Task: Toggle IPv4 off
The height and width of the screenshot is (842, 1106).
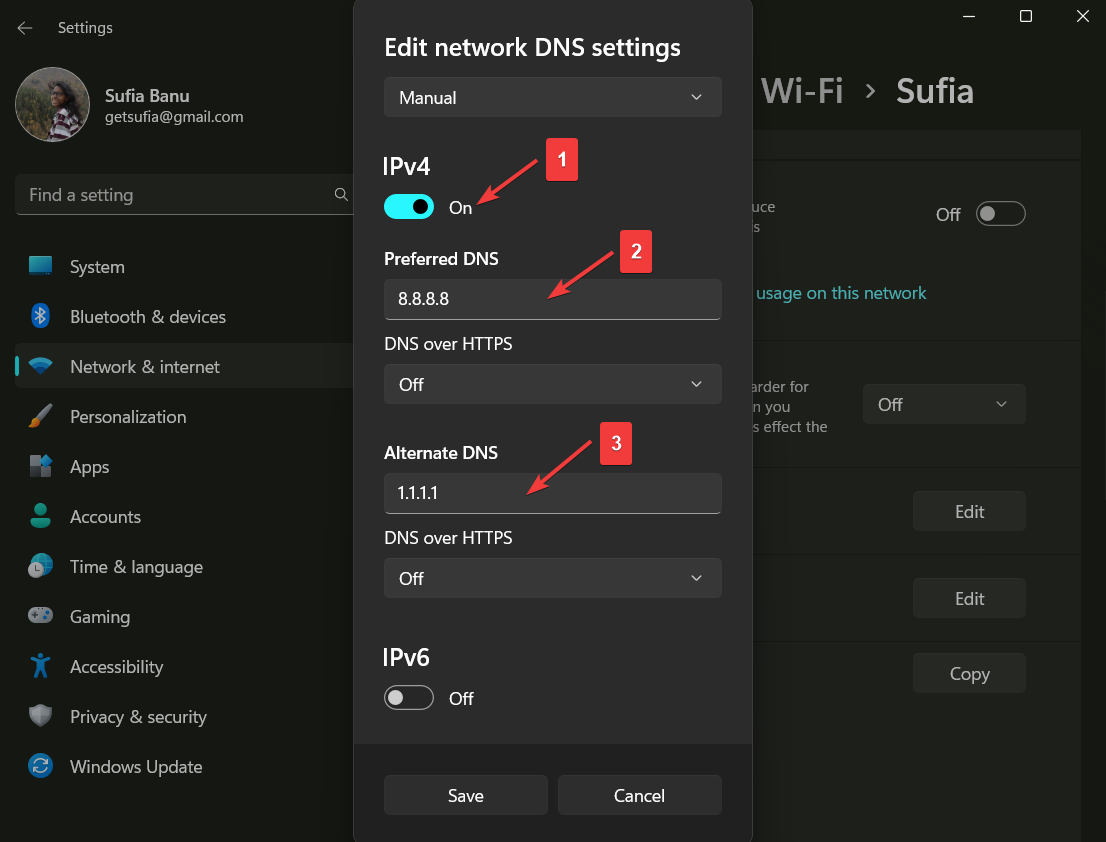Action: pyautogui.click(x=409, y=206)
